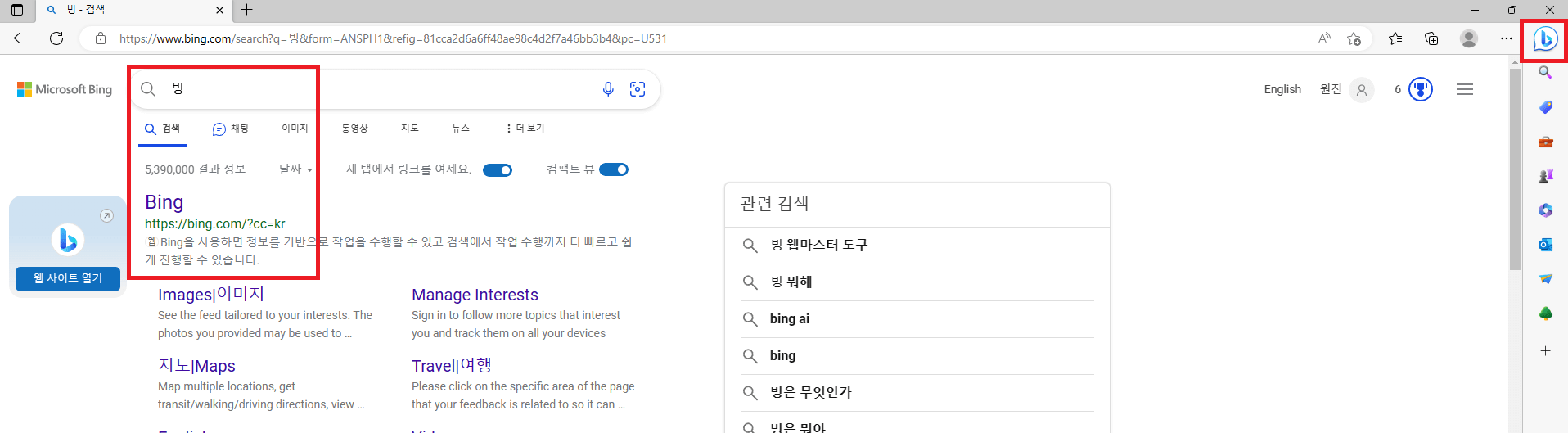Open the browser profile avatar
The image size is (1568, 433).
[1469, 38]
